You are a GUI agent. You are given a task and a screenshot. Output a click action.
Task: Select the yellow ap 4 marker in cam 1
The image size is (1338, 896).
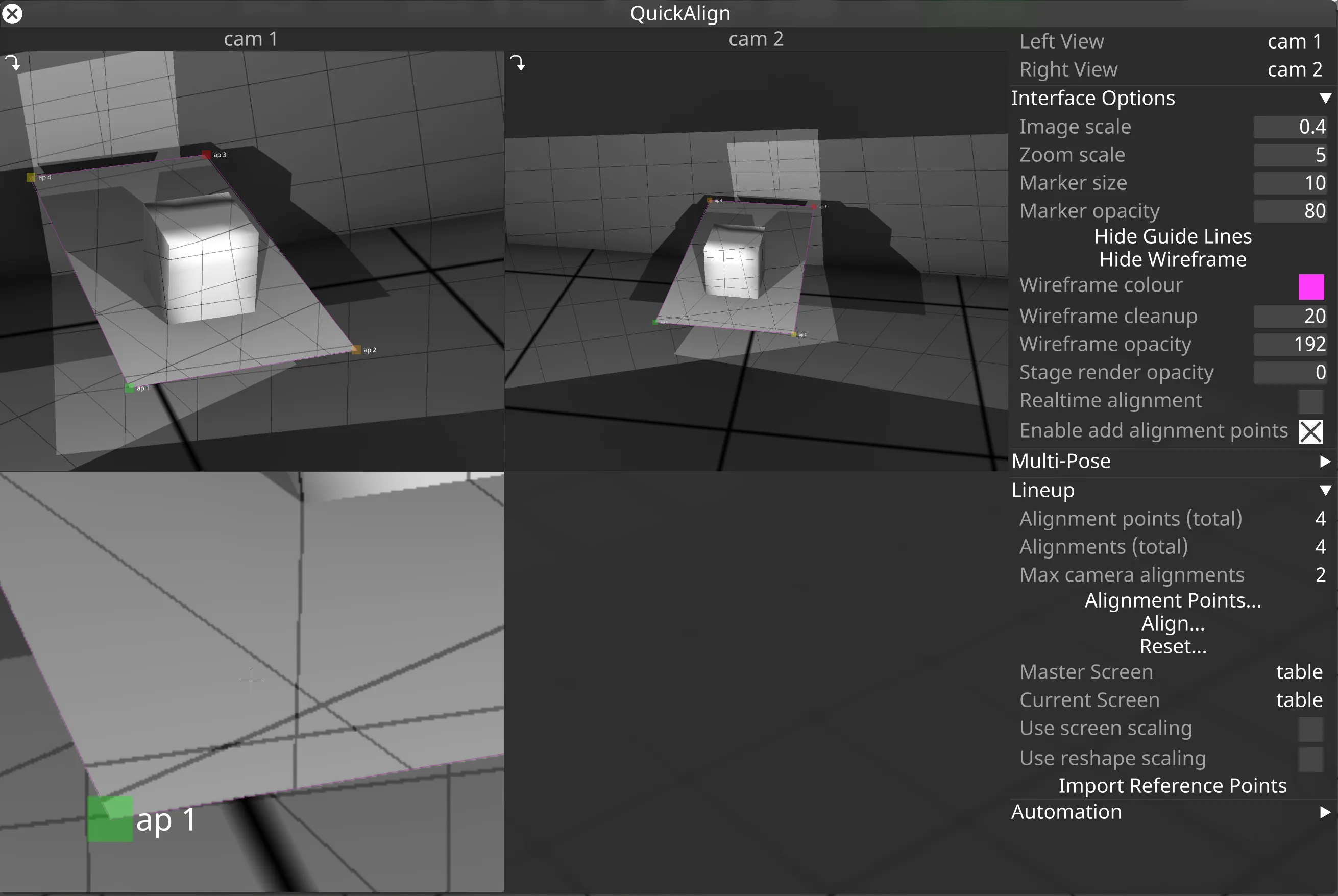(x=31, y=177)
